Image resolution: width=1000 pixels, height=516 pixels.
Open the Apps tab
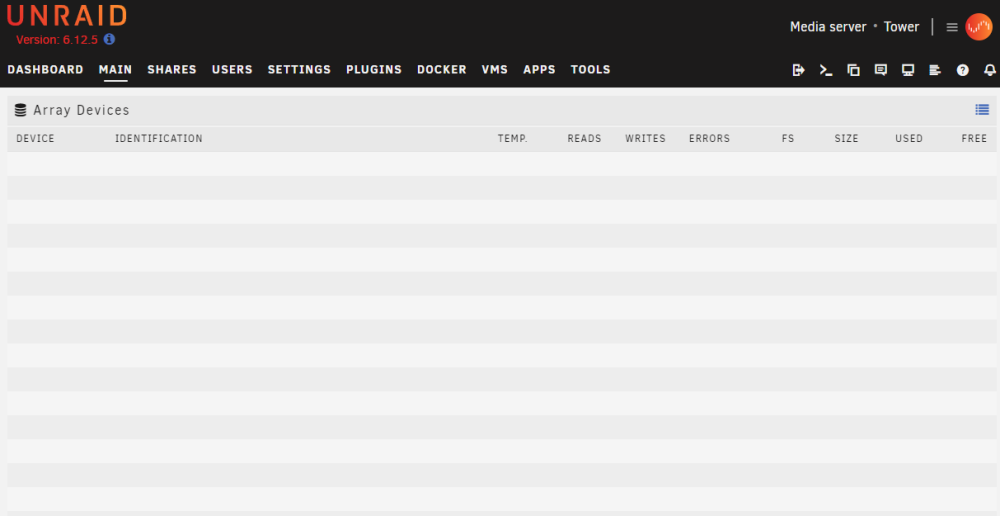pos(540,70)
